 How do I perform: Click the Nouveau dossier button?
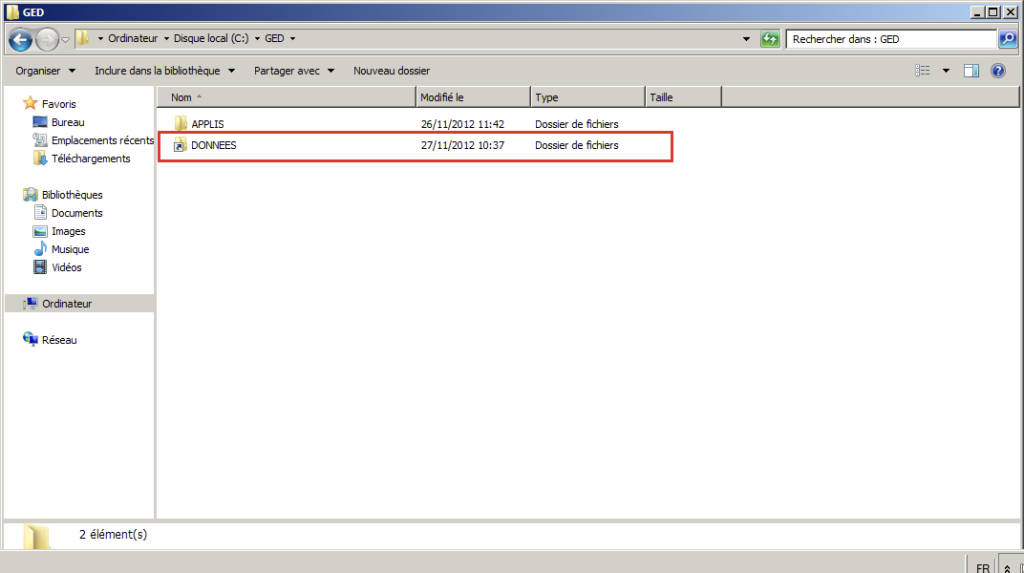coord(391,71)
